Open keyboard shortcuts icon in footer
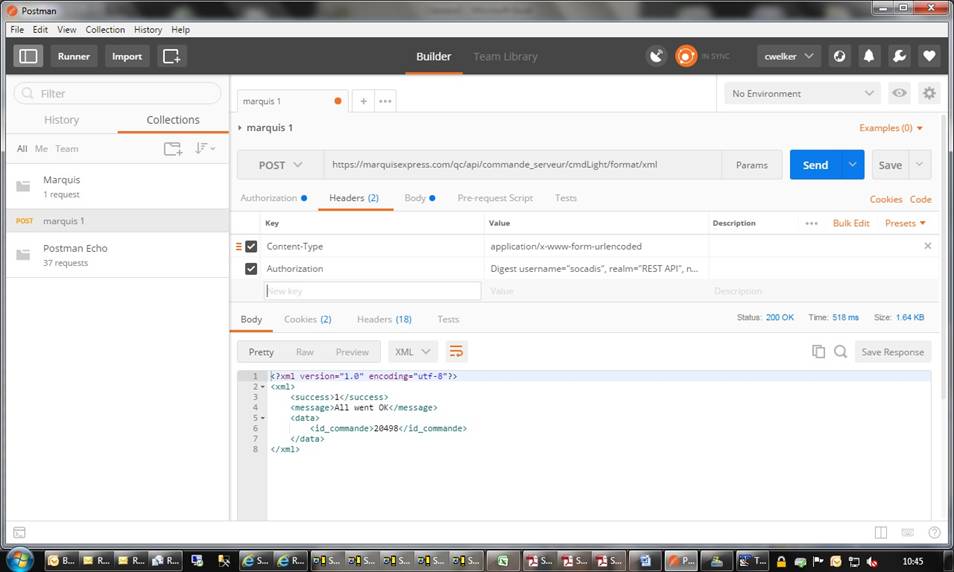 907,532
